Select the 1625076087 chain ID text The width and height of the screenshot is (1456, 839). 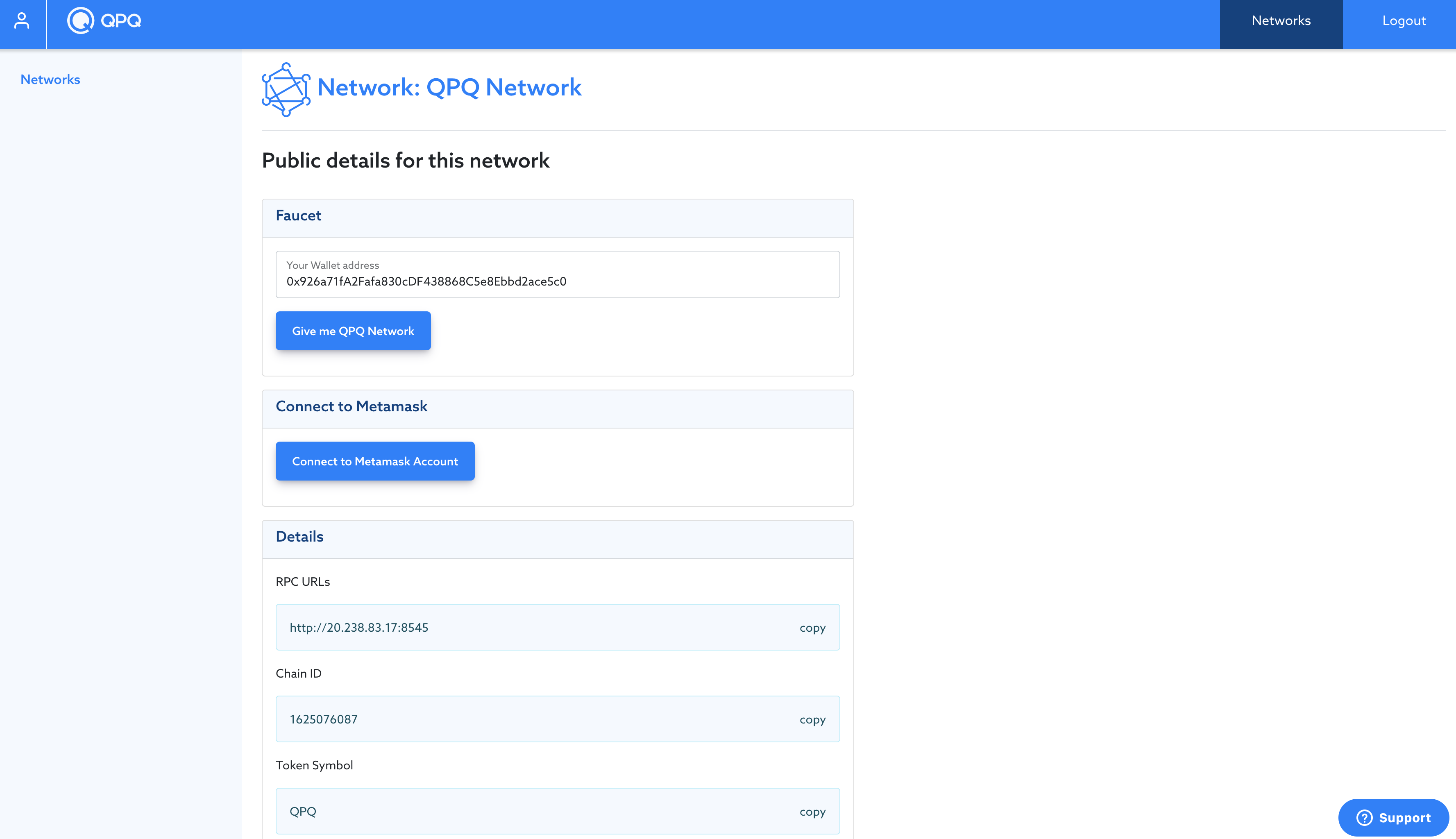[x=323, y=719]
